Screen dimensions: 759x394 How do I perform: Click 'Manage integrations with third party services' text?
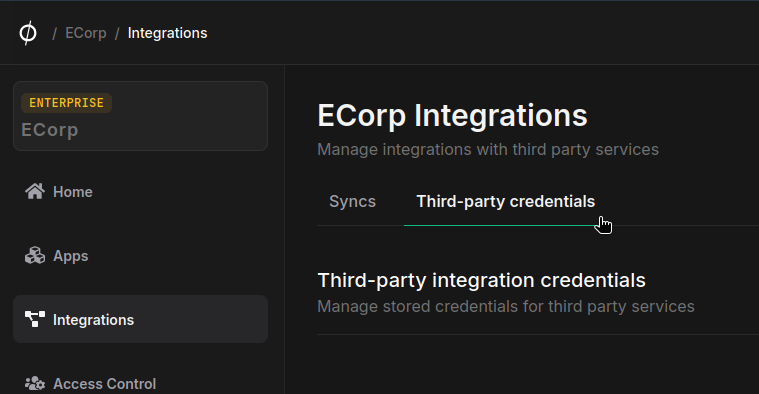point(488,150)
